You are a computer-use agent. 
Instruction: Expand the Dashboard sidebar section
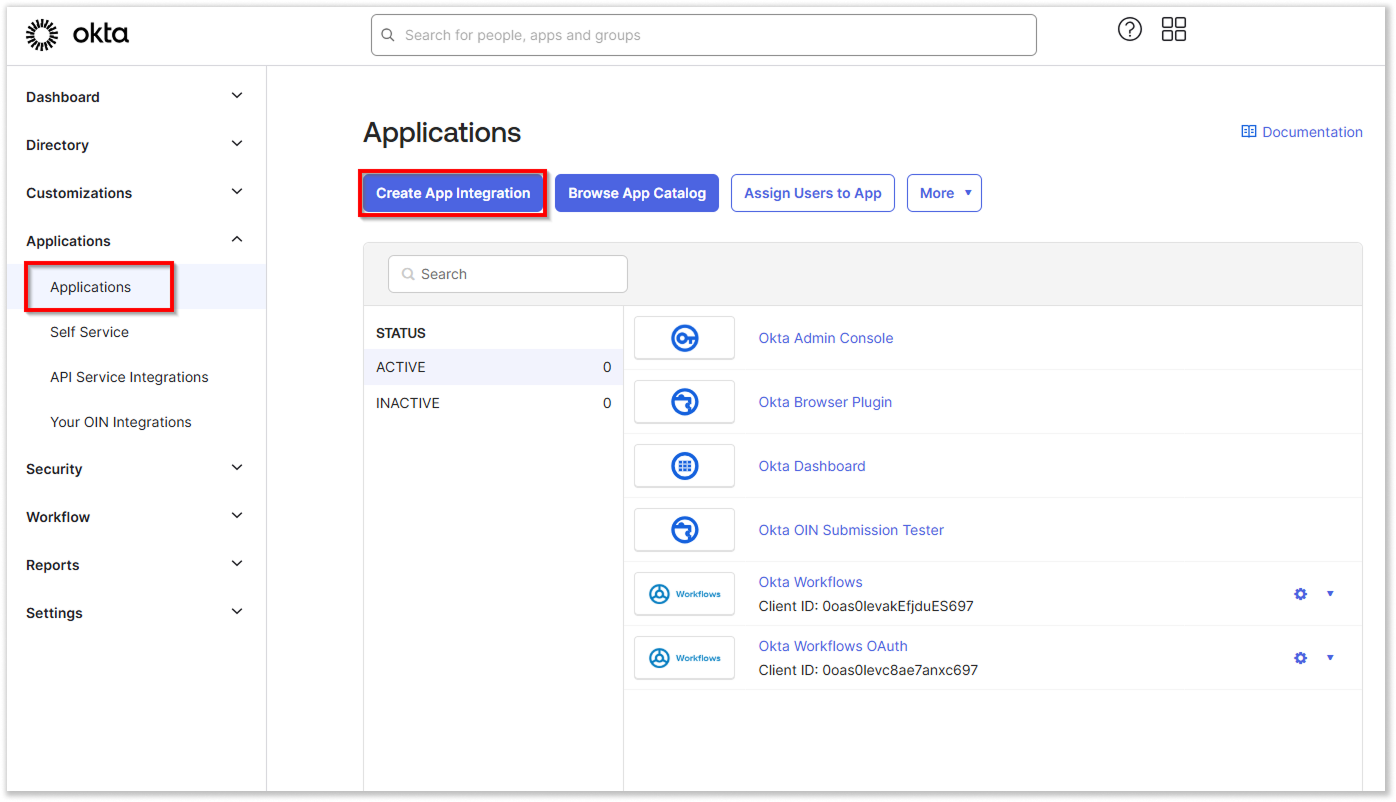tap(237, 96)
